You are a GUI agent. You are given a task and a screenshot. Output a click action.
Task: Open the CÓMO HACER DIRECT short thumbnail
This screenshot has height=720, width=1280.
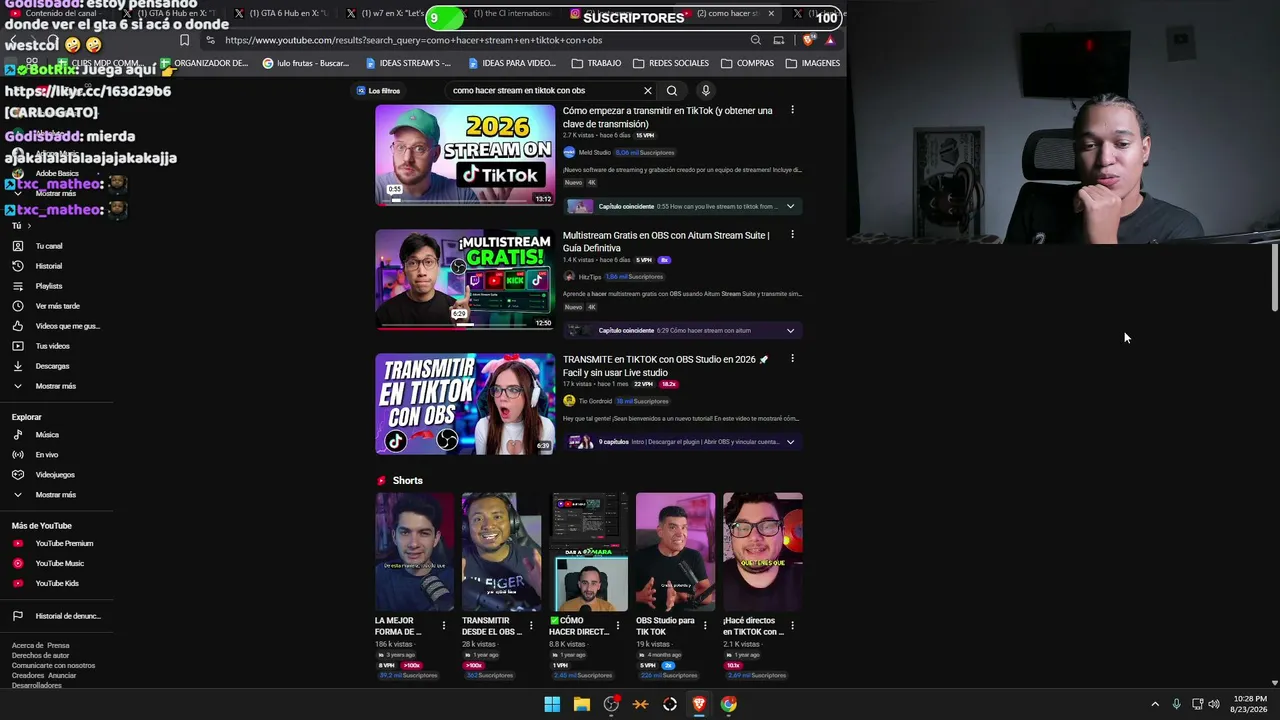589,551
